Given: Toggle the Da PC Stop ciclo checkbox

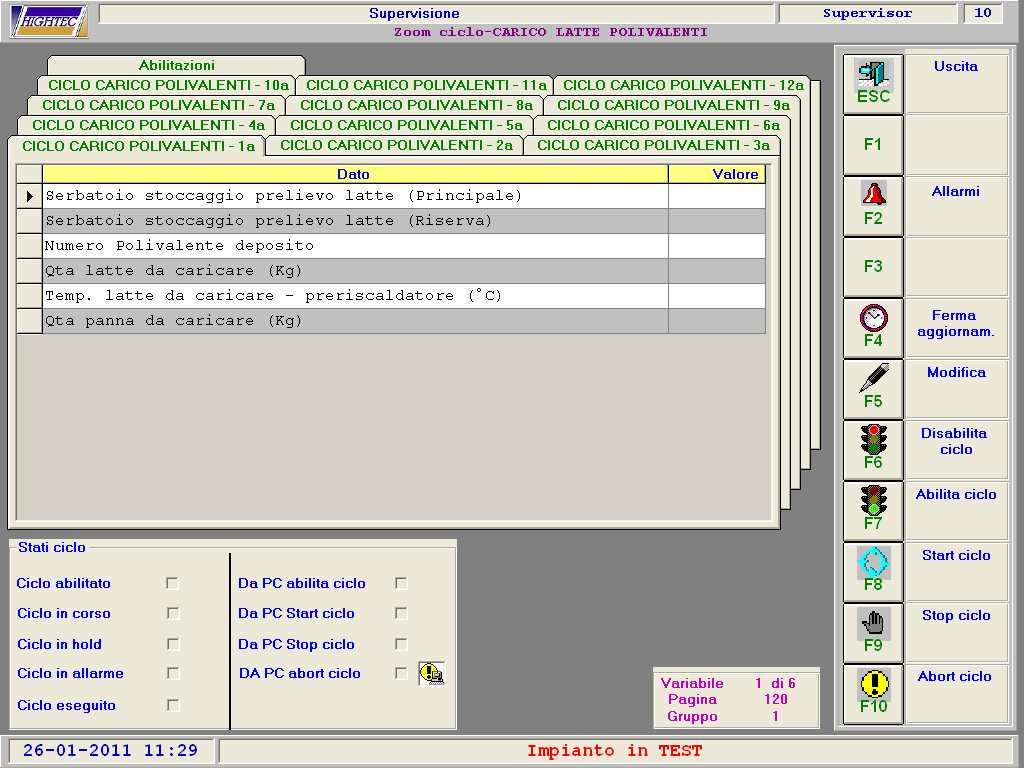Looking at the screenshot, I should click(x=401, y=644).
